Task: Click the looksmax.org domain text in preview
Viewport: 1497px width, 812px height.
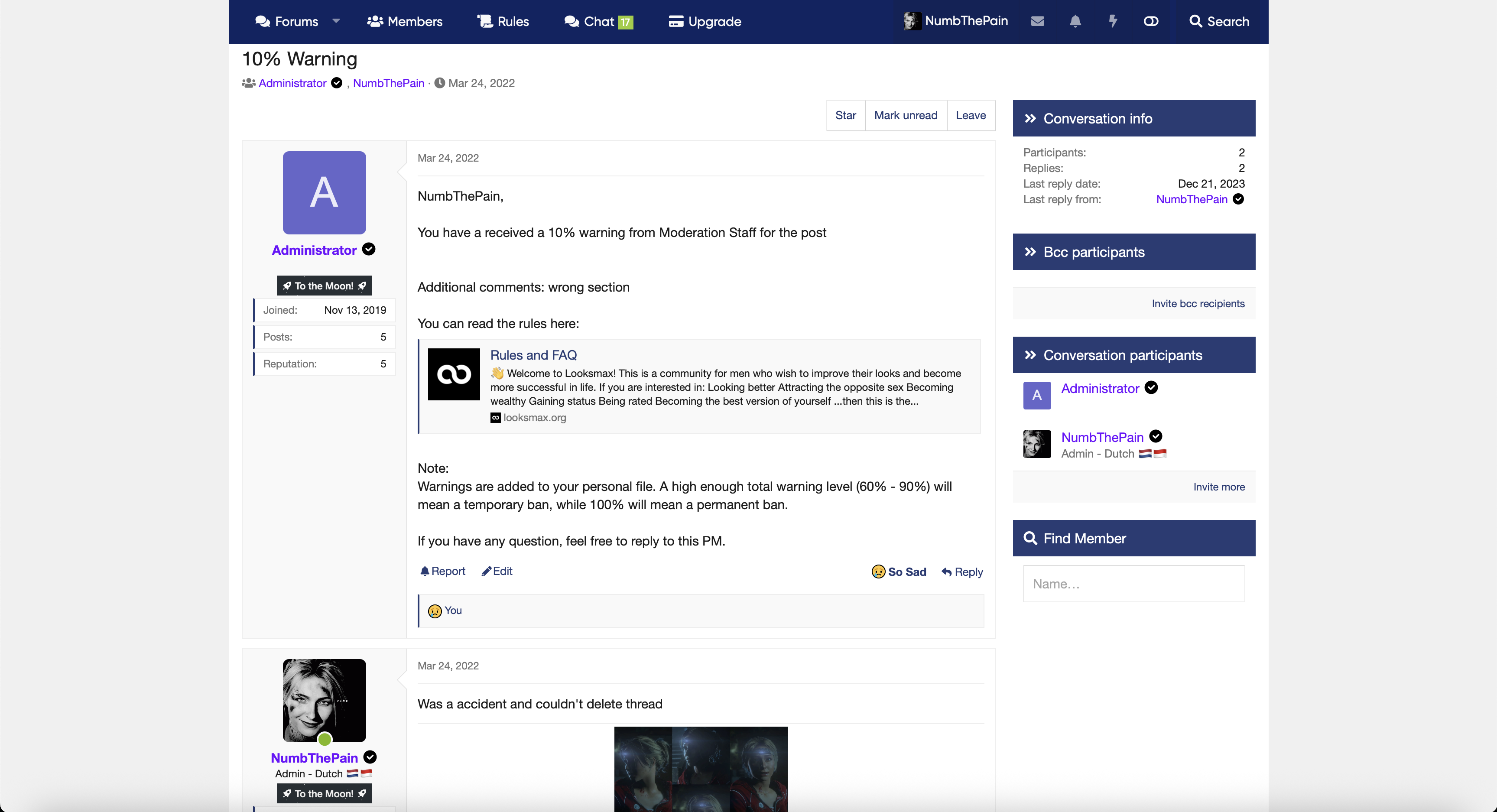Action: tap(535, 417)
